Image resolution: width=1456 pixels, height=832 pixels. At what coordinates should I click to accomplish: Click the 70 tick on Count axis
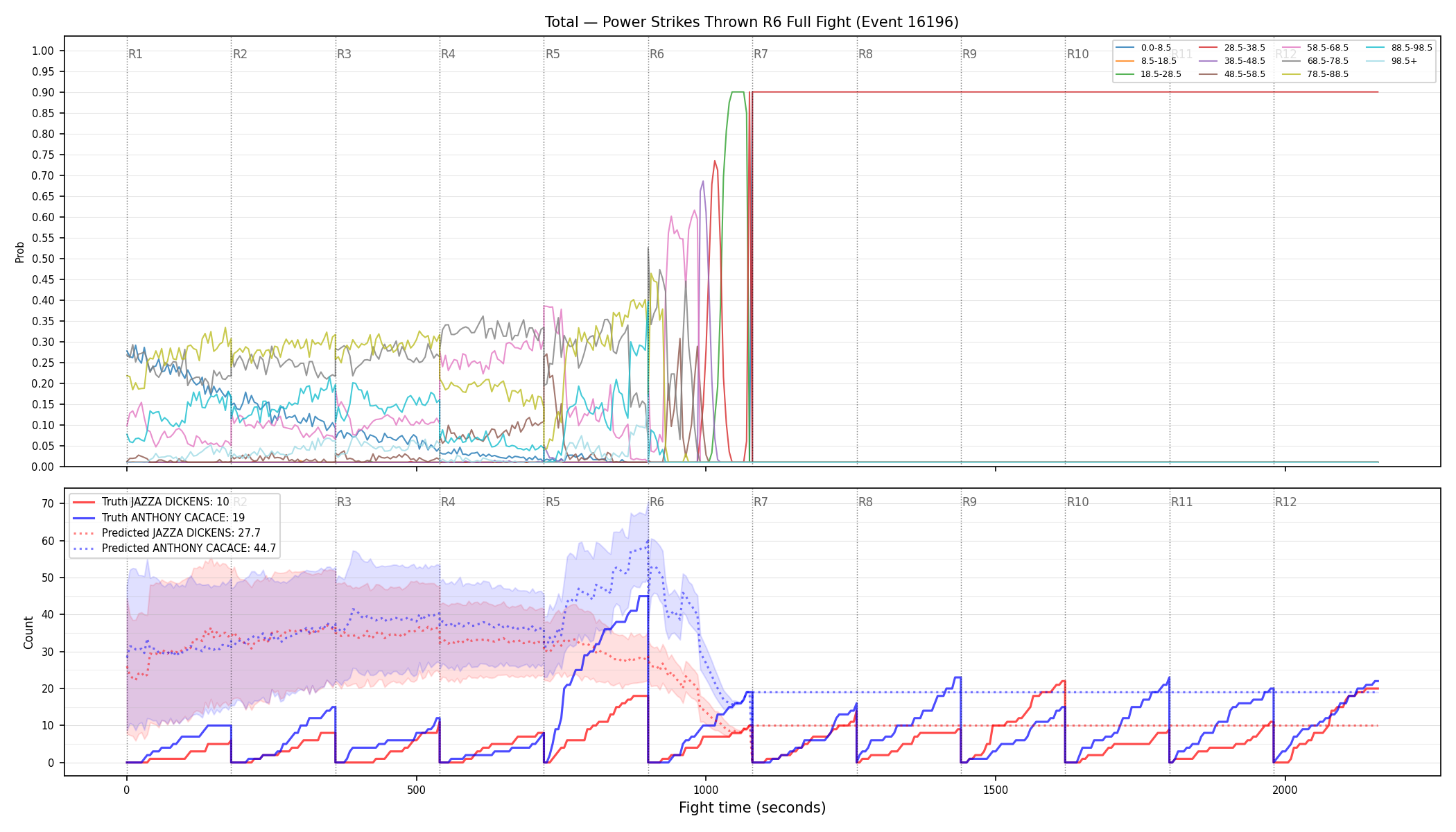(48, 504)
